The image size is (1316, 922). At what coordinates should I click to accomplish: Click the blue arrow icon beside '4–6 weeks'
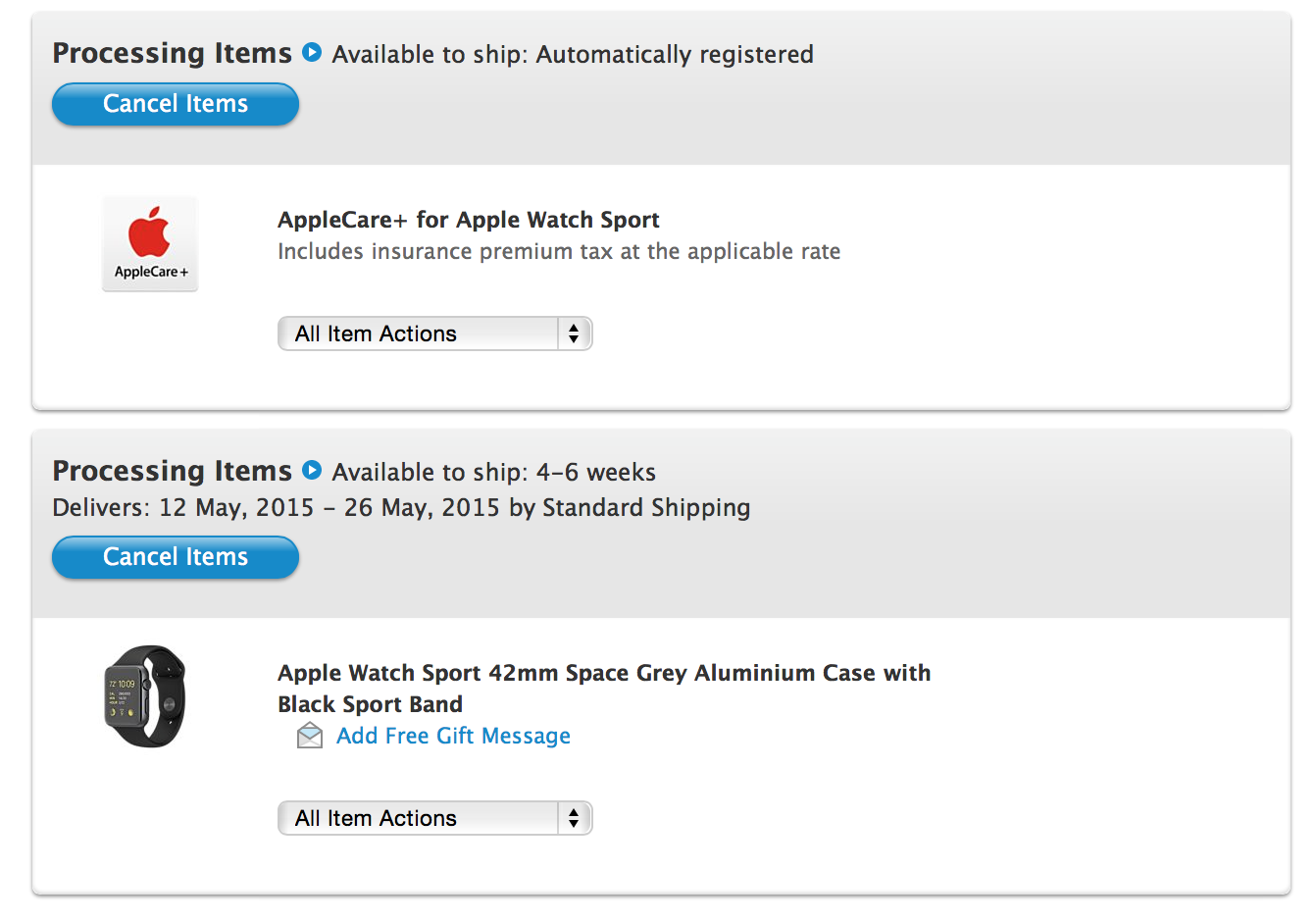coord(312,470)
